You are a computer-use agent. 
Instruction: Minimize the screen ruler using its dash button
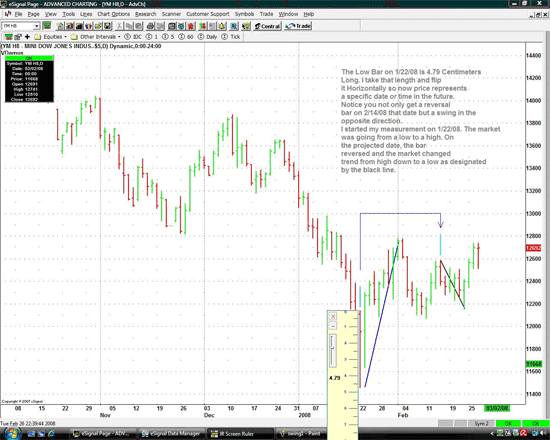[x=333, y=326]
